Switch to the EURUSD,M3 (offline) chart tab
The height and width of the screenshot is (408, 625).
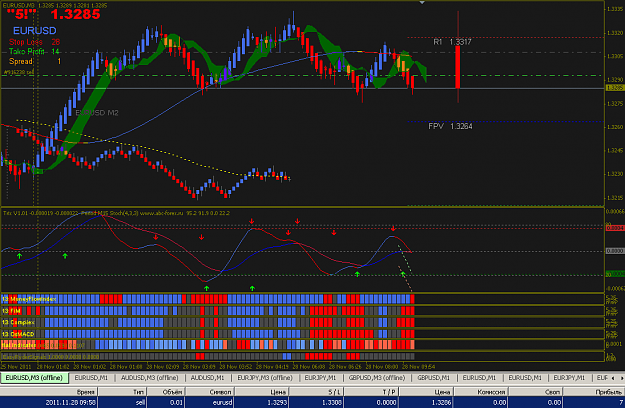34,377
